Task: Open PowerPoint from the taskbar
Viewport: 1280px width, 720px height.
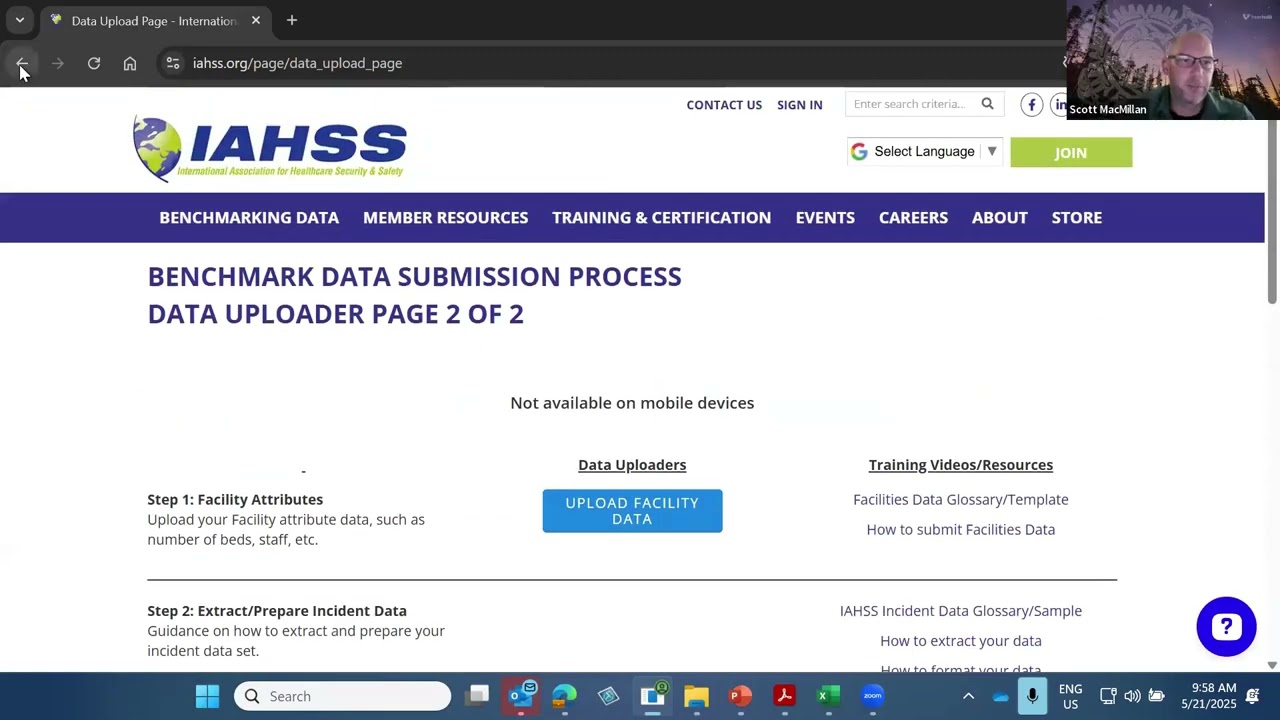Action: coord(740,696)
